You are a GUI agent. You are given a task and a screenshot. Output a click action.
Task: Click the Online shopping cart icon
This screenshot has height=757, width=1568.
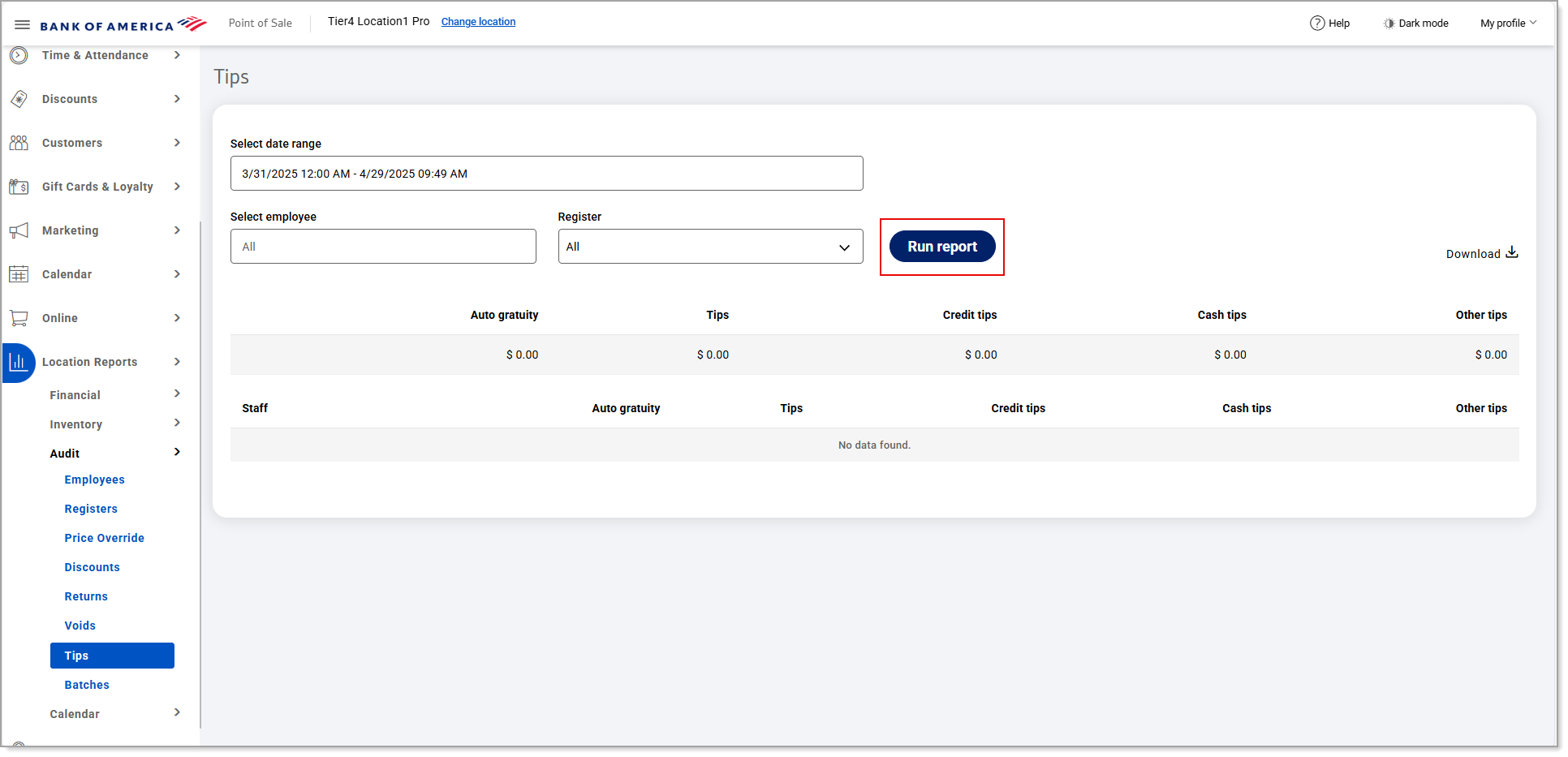19,318
